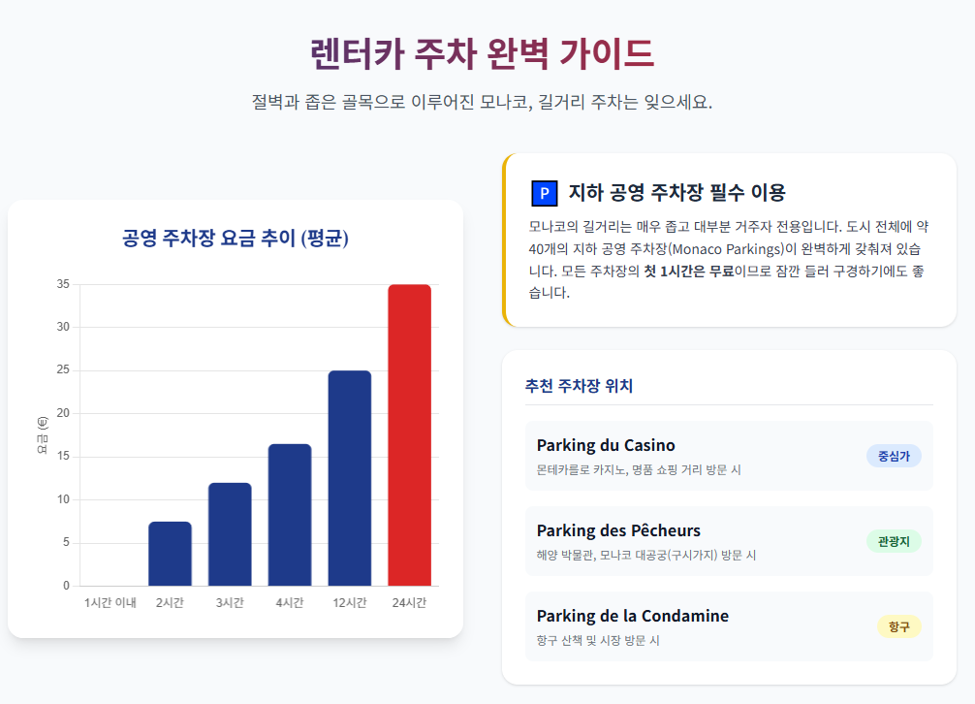Click the 추천 주차장 위치 section title

[579, 386]
